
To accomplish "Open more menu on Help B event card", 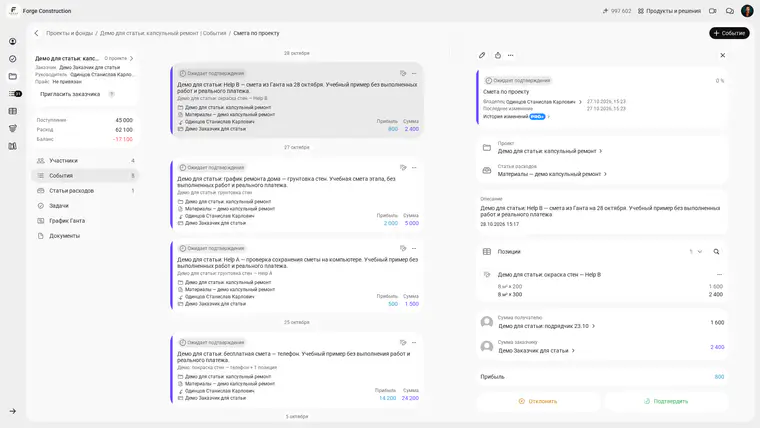I will 414,73.
